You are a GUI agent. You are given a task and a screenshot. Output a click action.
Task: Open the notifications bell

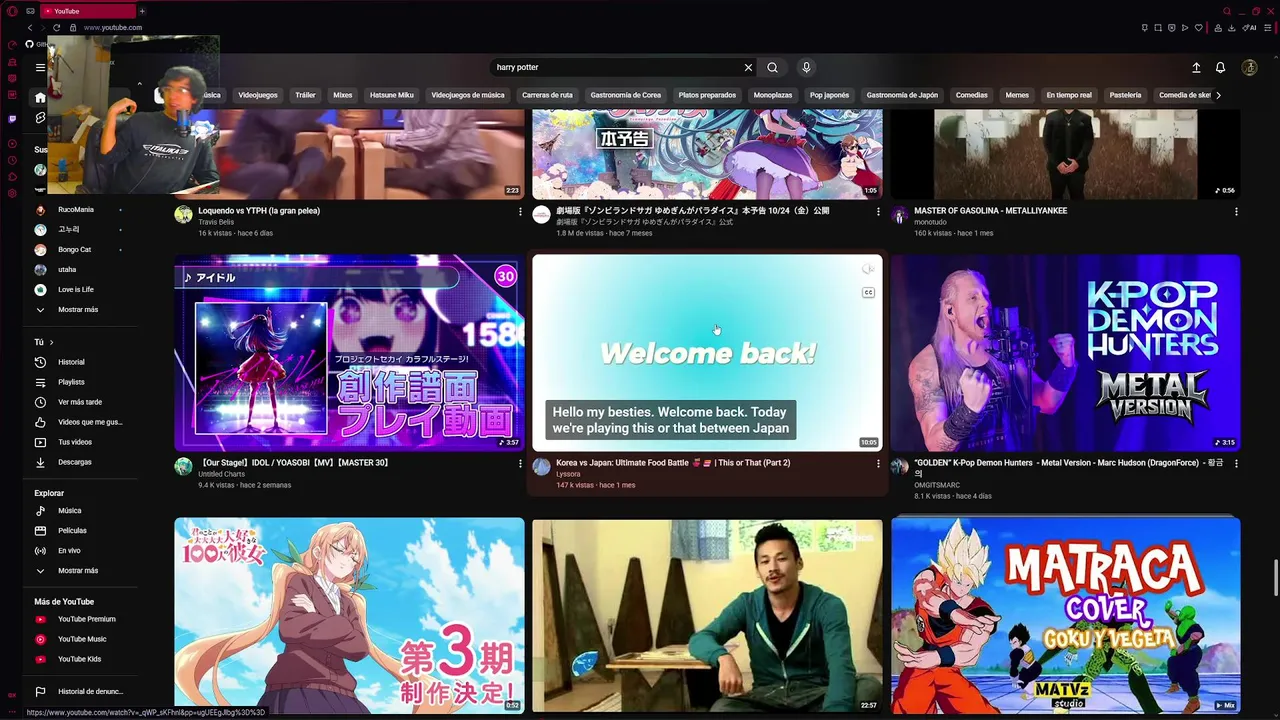pyautogui.click(x=1220, y=67)
